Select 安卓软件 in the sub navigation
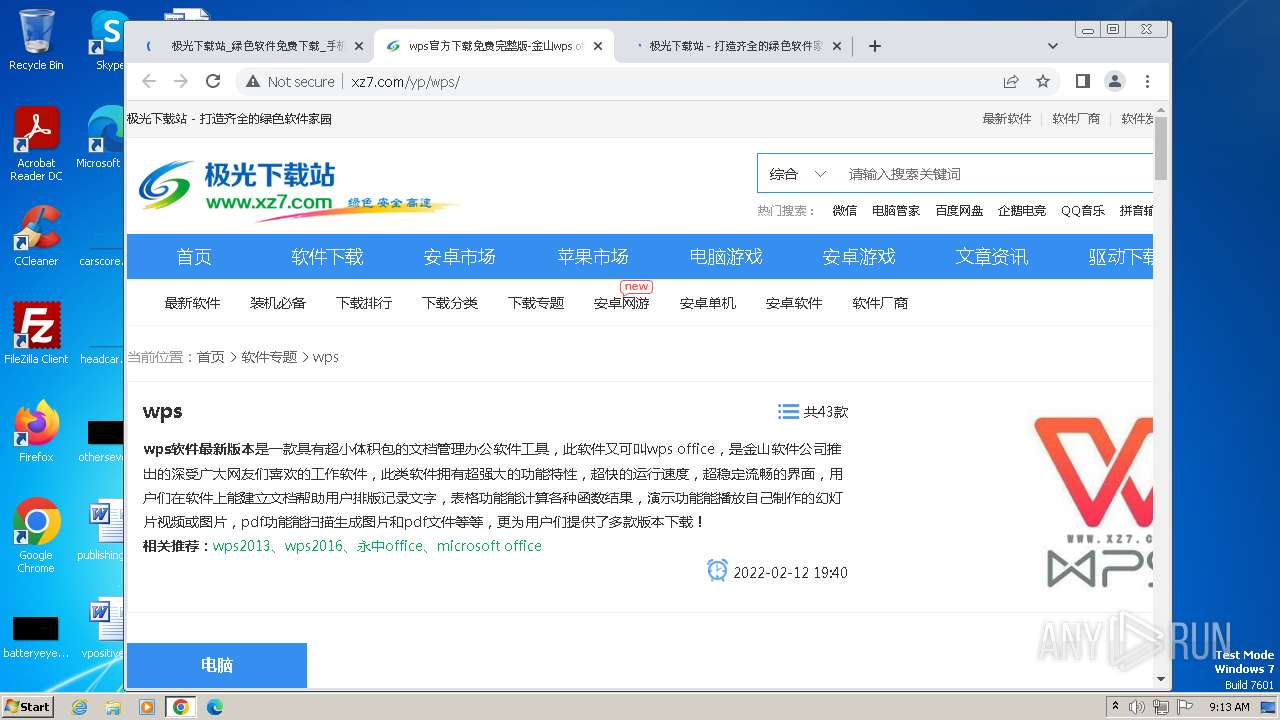The height and width of the screenshot is (720, 1280). [x=794, y=303]
